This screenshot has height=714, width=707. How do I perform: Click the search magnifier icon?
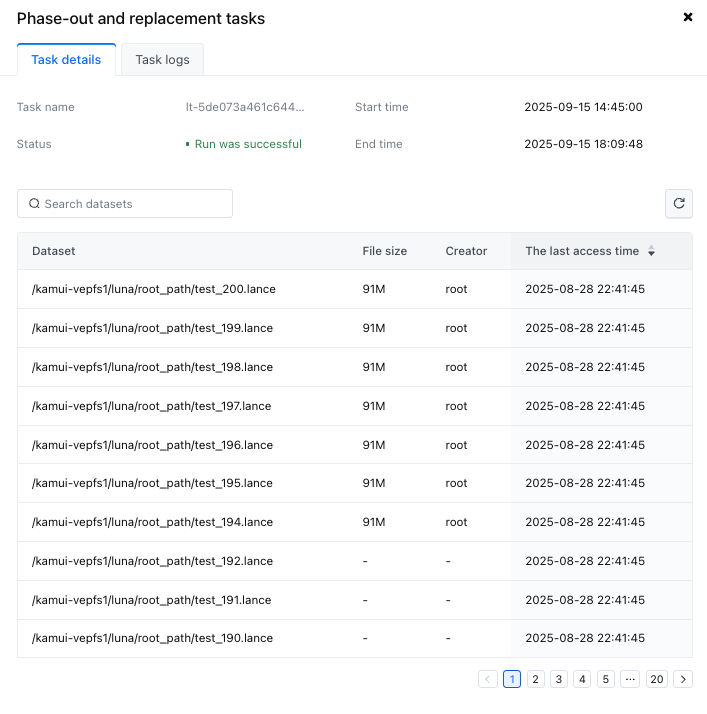click(x=34, y=204)
